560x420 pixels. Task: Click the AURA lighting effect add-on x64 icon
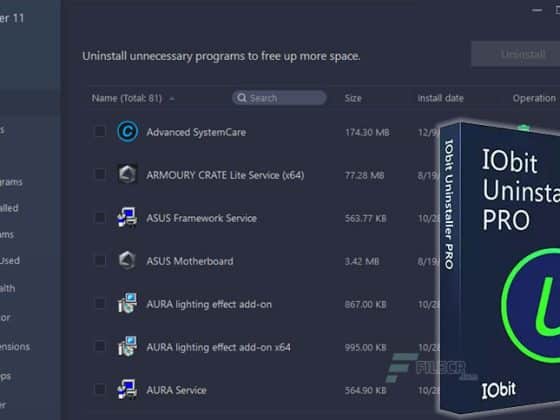(127, 346)
